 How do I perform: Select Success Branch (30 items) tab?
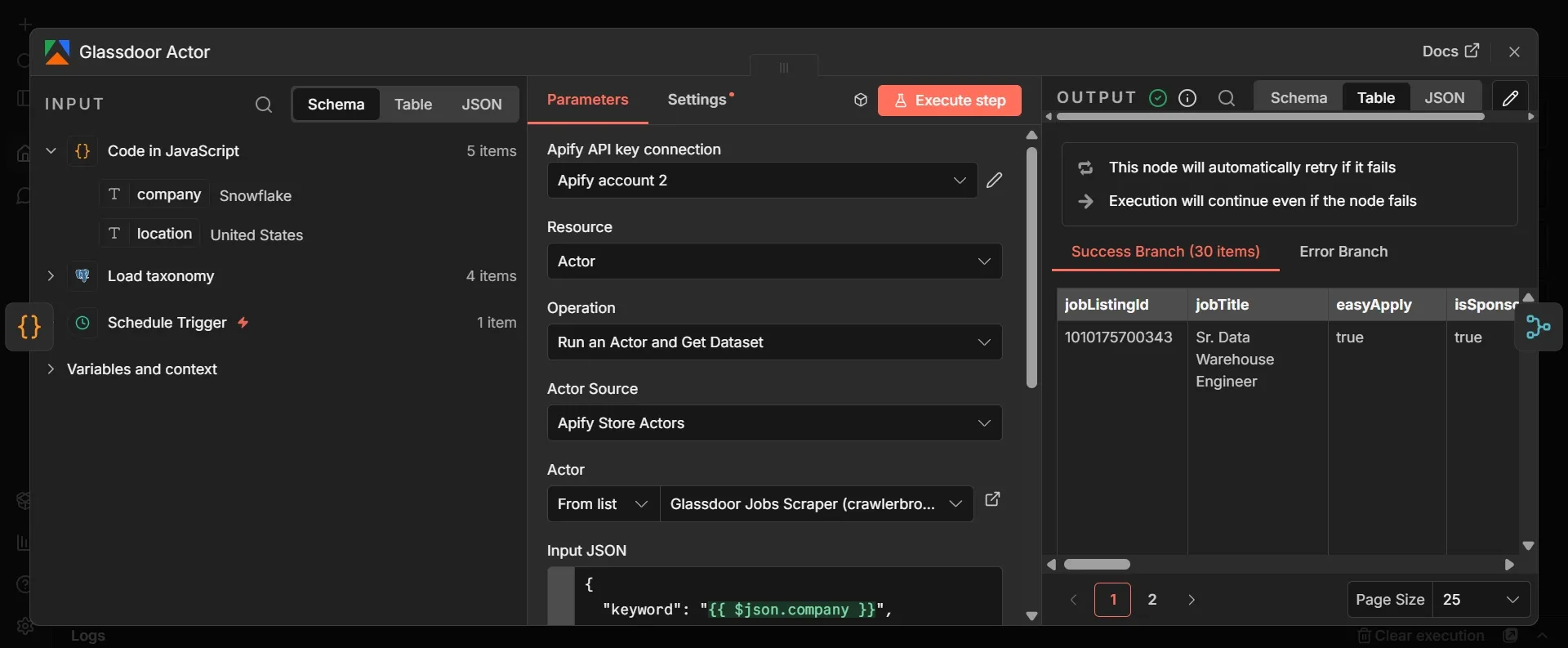click(1165, 252)
